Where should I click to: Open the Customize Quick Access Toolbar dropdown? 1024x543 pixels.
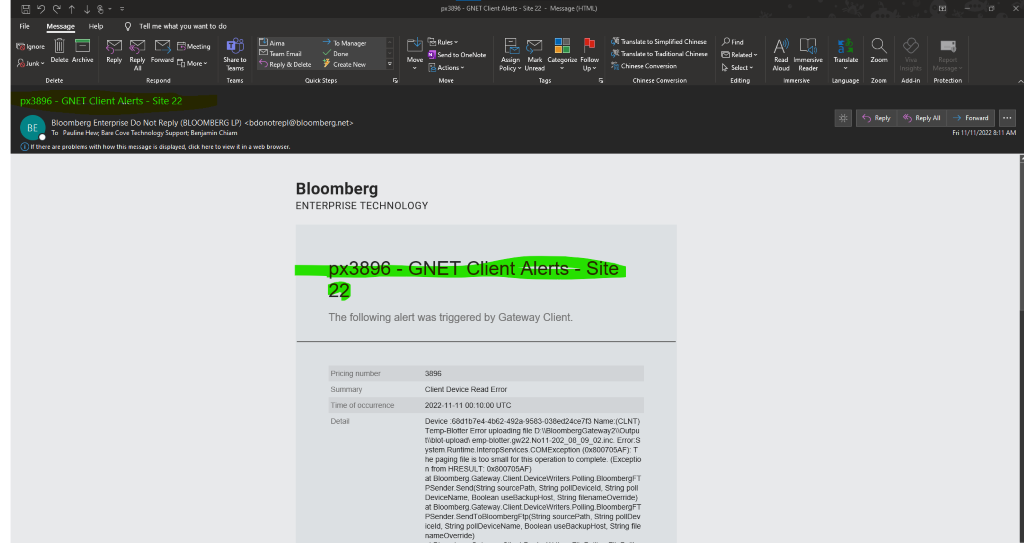(x=122, y=9)
